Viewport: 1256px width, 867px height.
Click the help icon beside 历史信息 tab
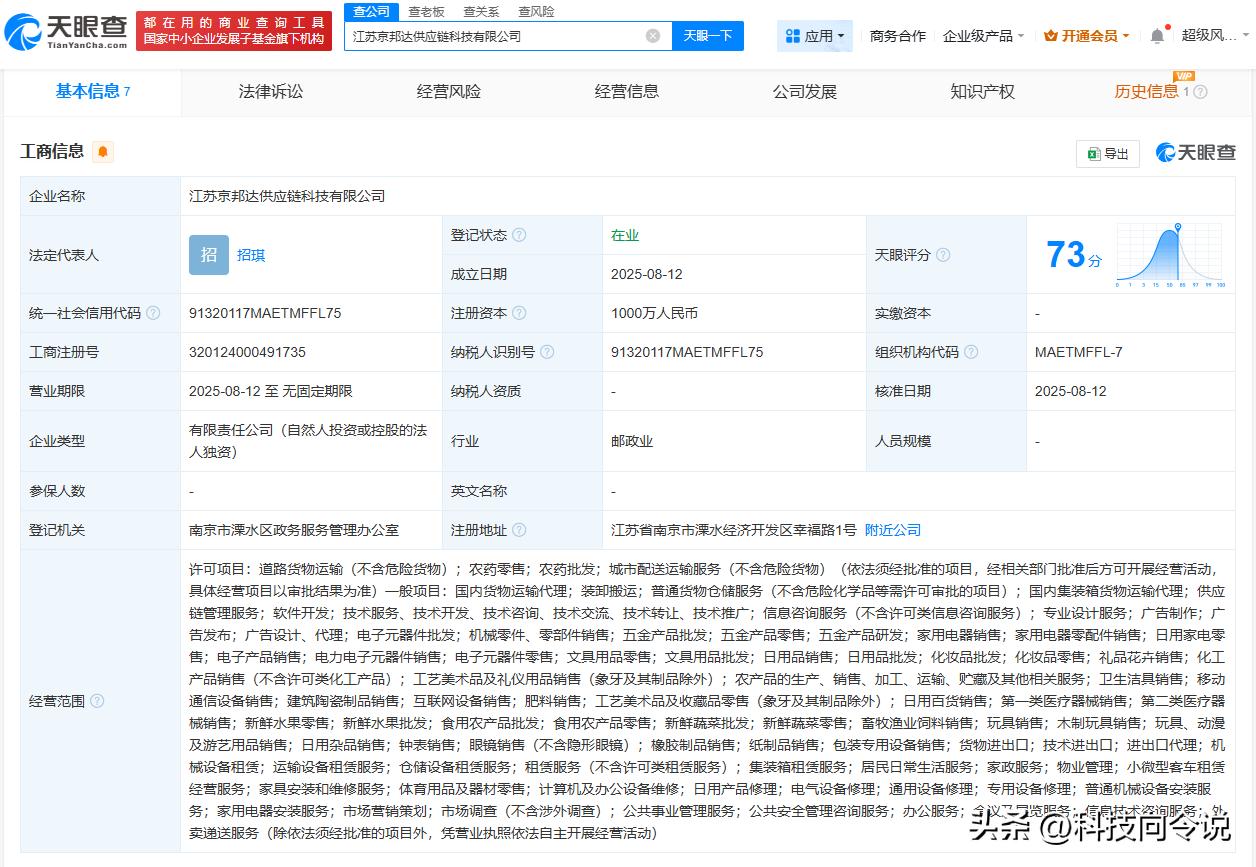click(x=1200, y=92)
